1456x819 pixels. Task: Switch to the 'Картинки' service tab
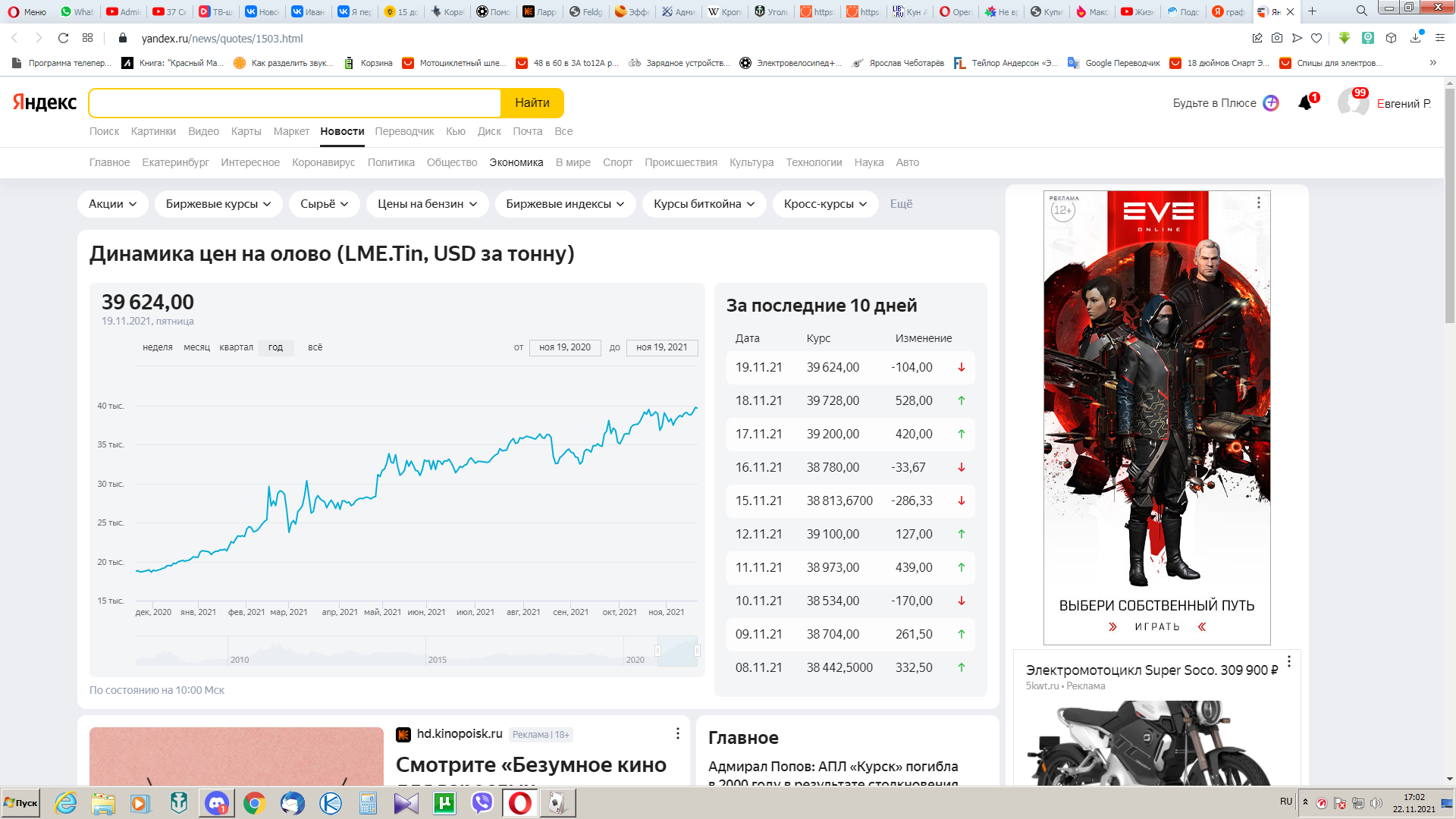coord(153,131)
